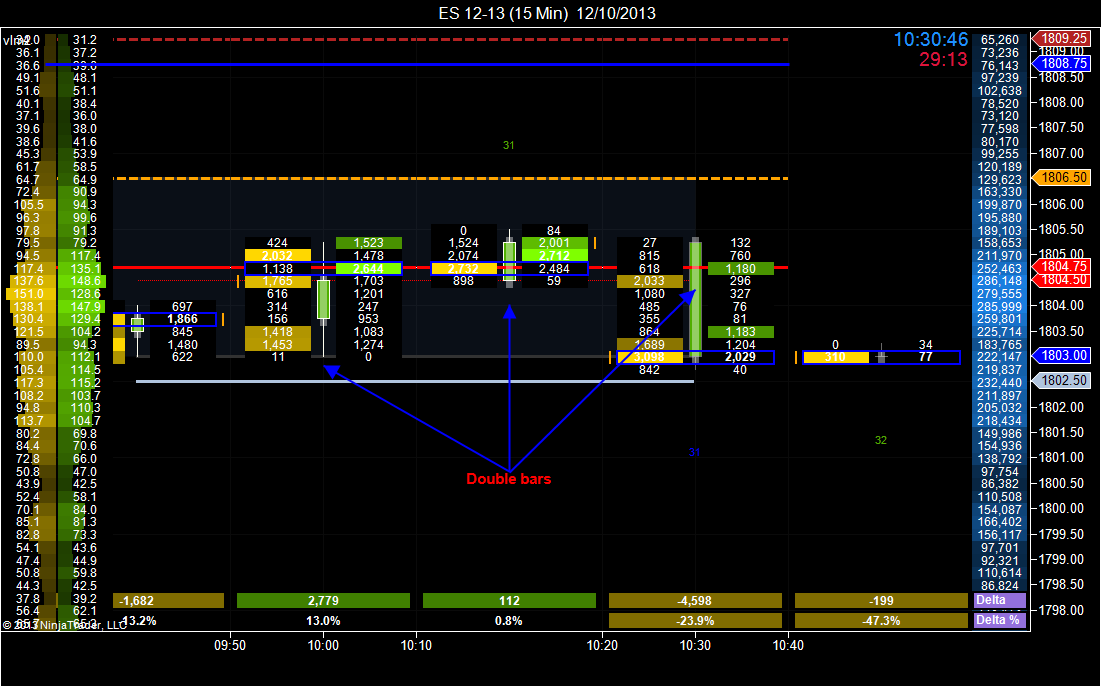Select the olive footprint cell 1,765
This screenshot has width=1101, height=687.
click(277, 281)
